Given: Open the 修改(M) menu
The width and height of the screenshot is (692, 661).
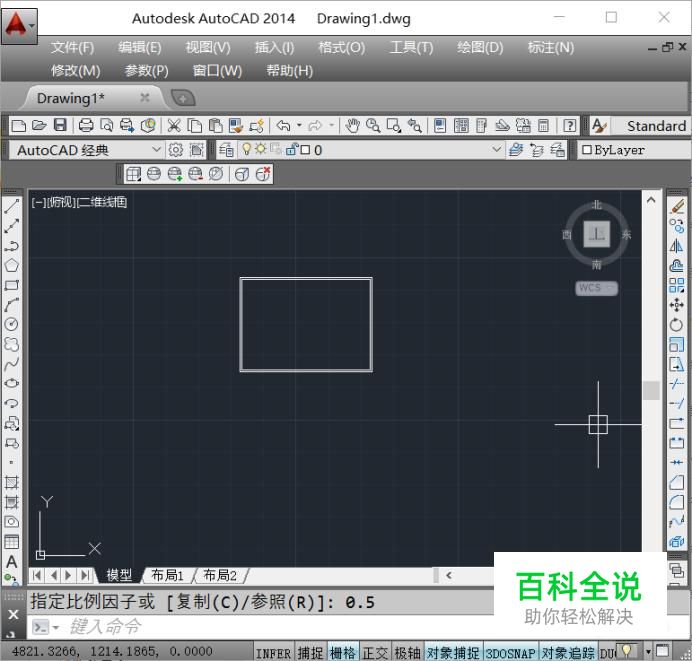Looking at the screenshot, I should click(75, 71).
